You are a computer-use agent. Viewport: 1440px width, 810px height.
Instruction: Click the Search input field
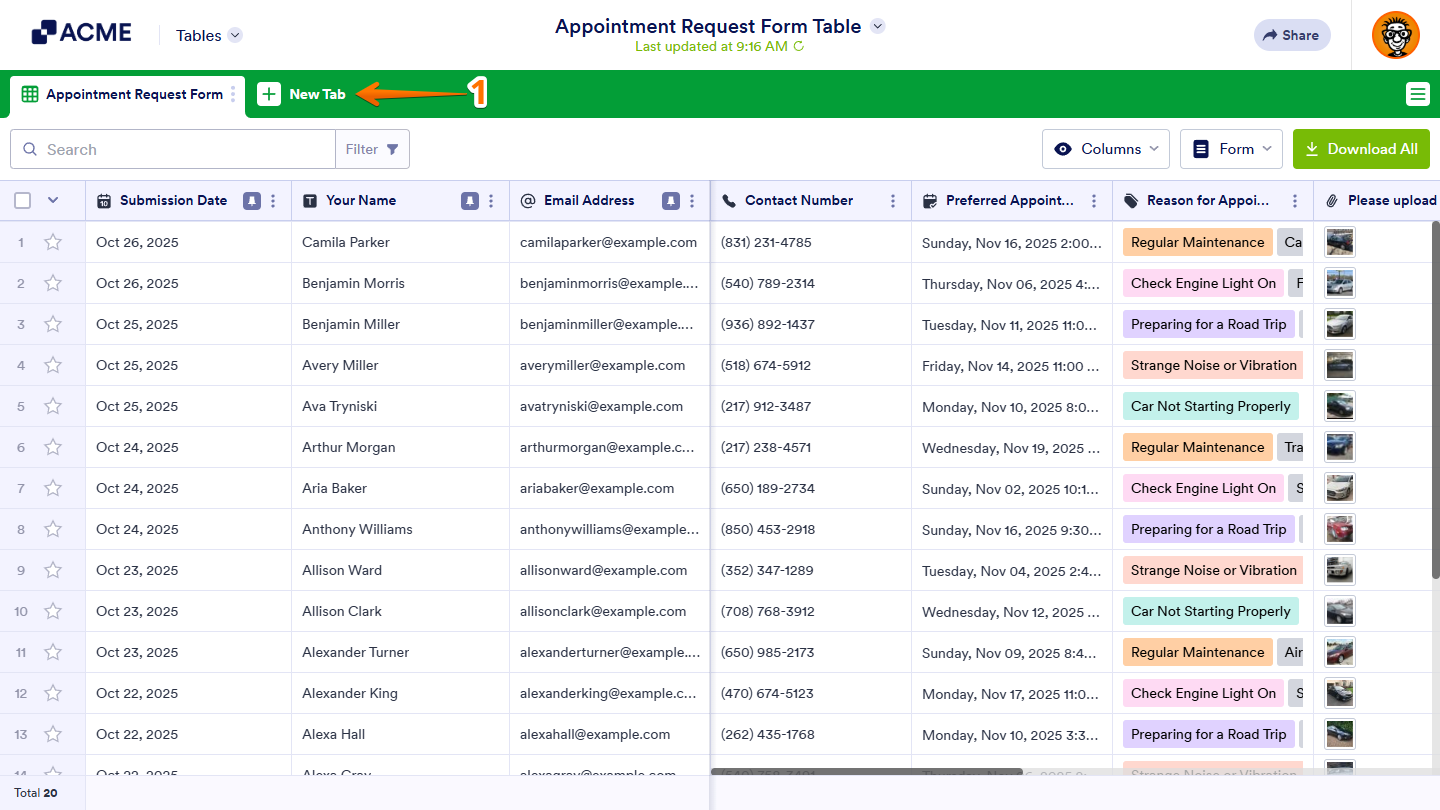click(x=173, y=149)
